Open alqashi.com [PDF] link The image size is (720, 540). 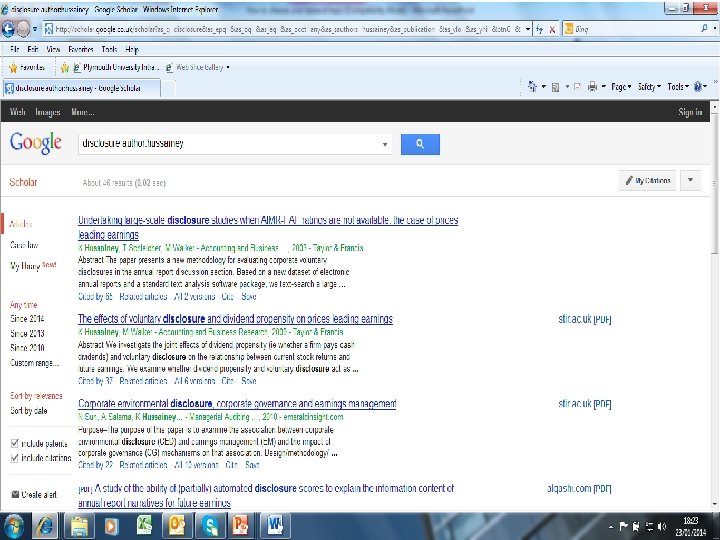tap(579, 488)
